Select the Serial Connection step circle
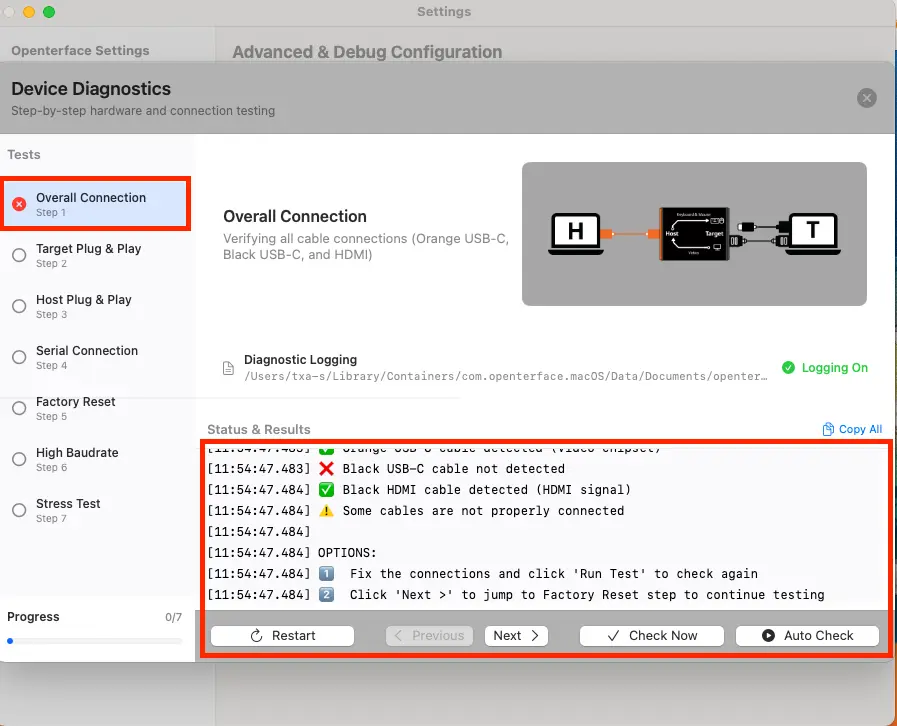Viewport: 897px width, 726px height. pyautogui.click(x=19, y=357)
